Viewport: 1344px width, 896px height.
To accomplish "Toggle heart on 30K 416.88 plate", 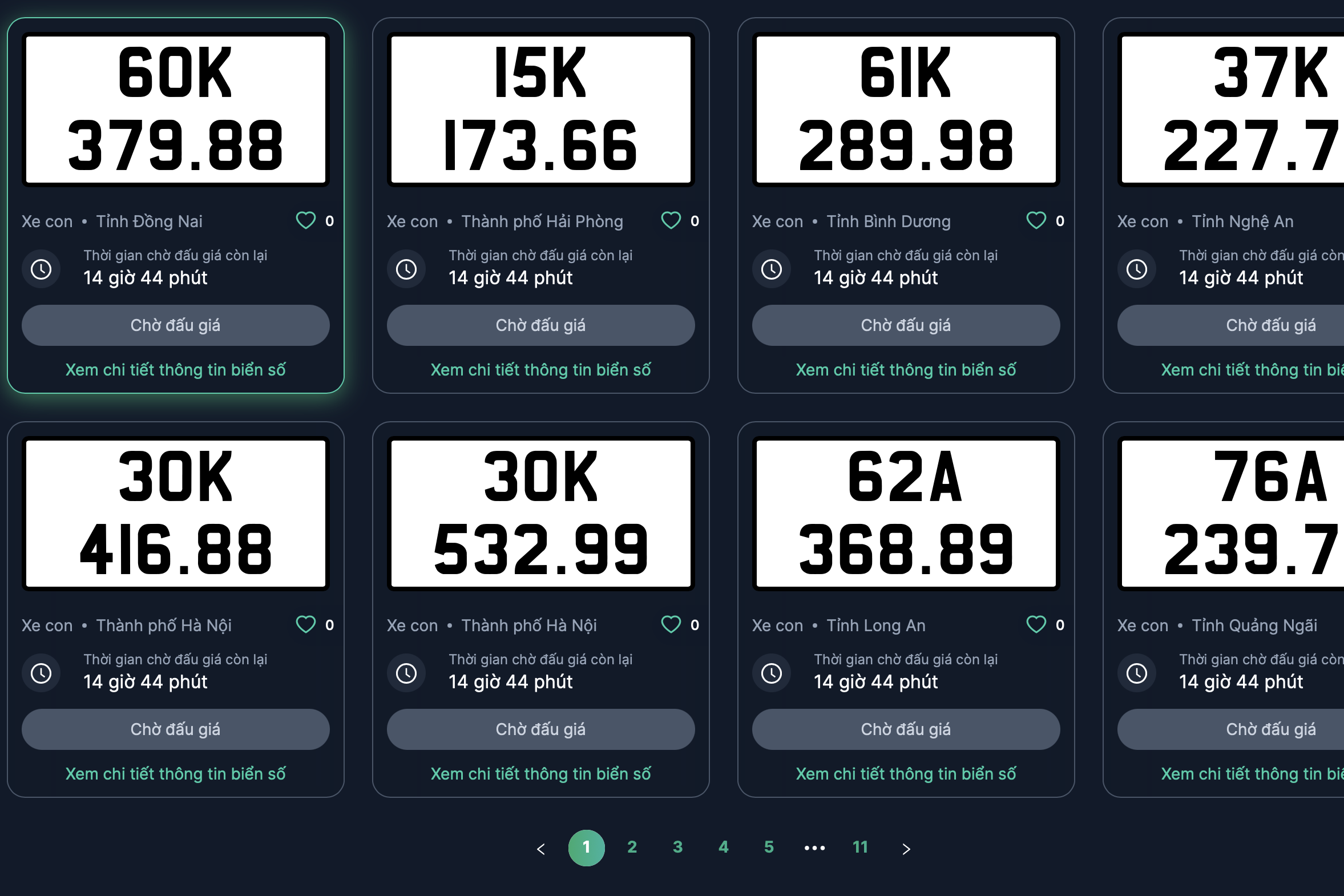I will pos(306,624).
